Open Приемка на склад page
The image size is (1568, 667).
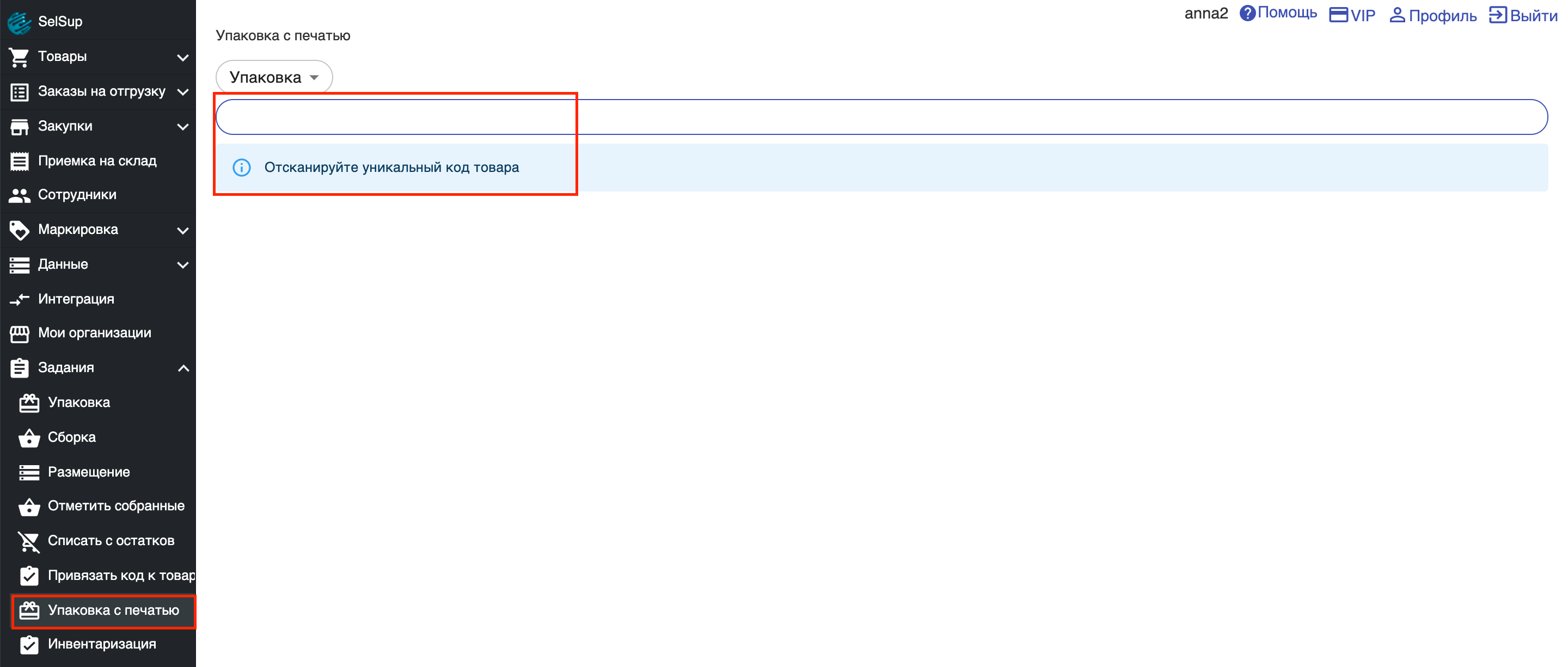98,161
